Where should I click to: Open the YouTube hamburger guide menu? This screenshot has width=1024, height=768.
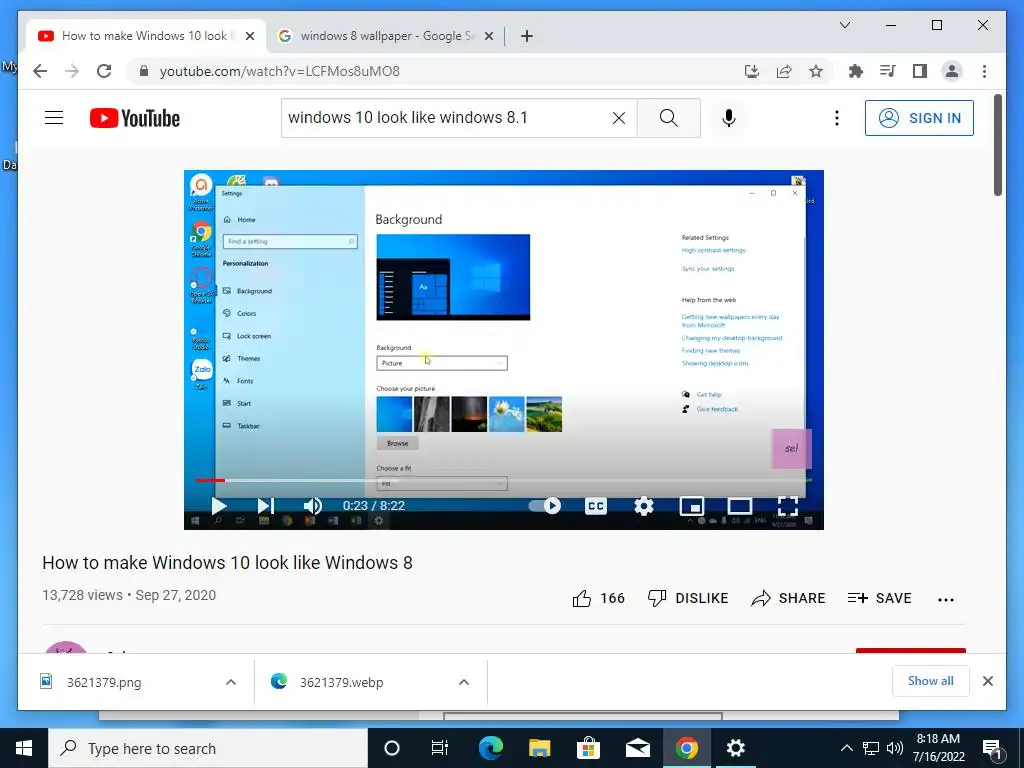click(x=54, y=118)
